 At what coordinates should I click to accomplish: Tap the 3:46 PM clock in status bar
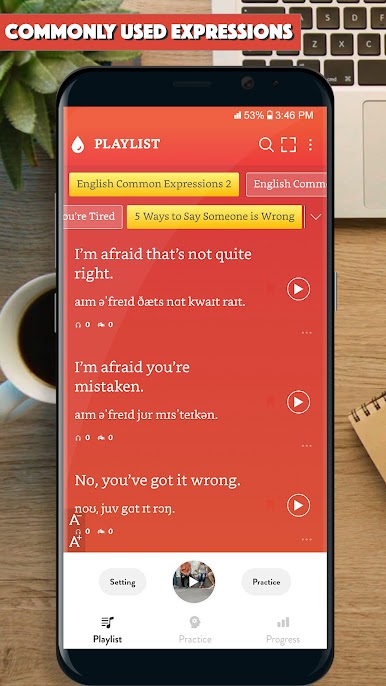point(294,116)
